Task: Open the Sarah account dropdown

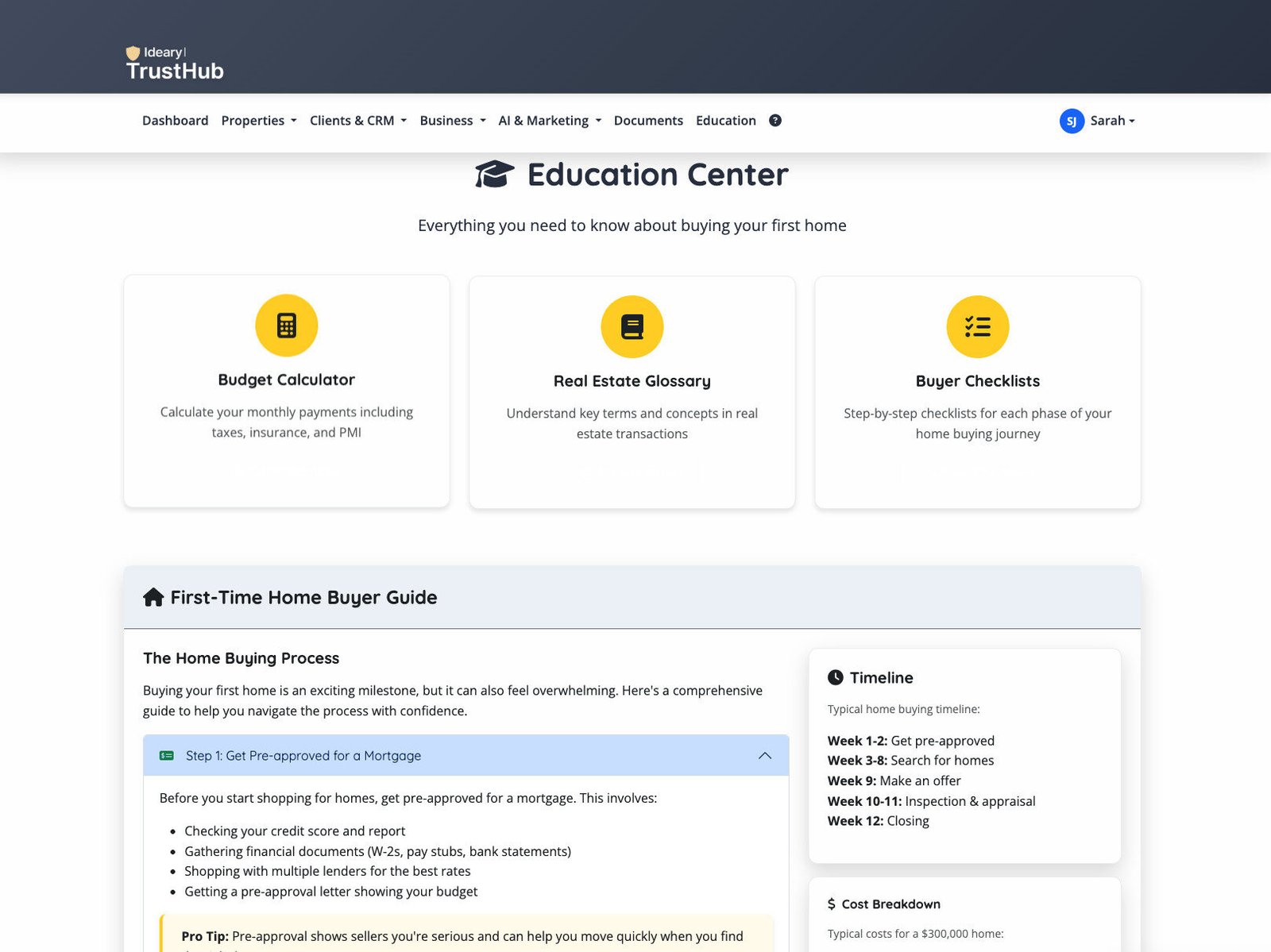Action: pyautogui.click(x=1112, y=121)
